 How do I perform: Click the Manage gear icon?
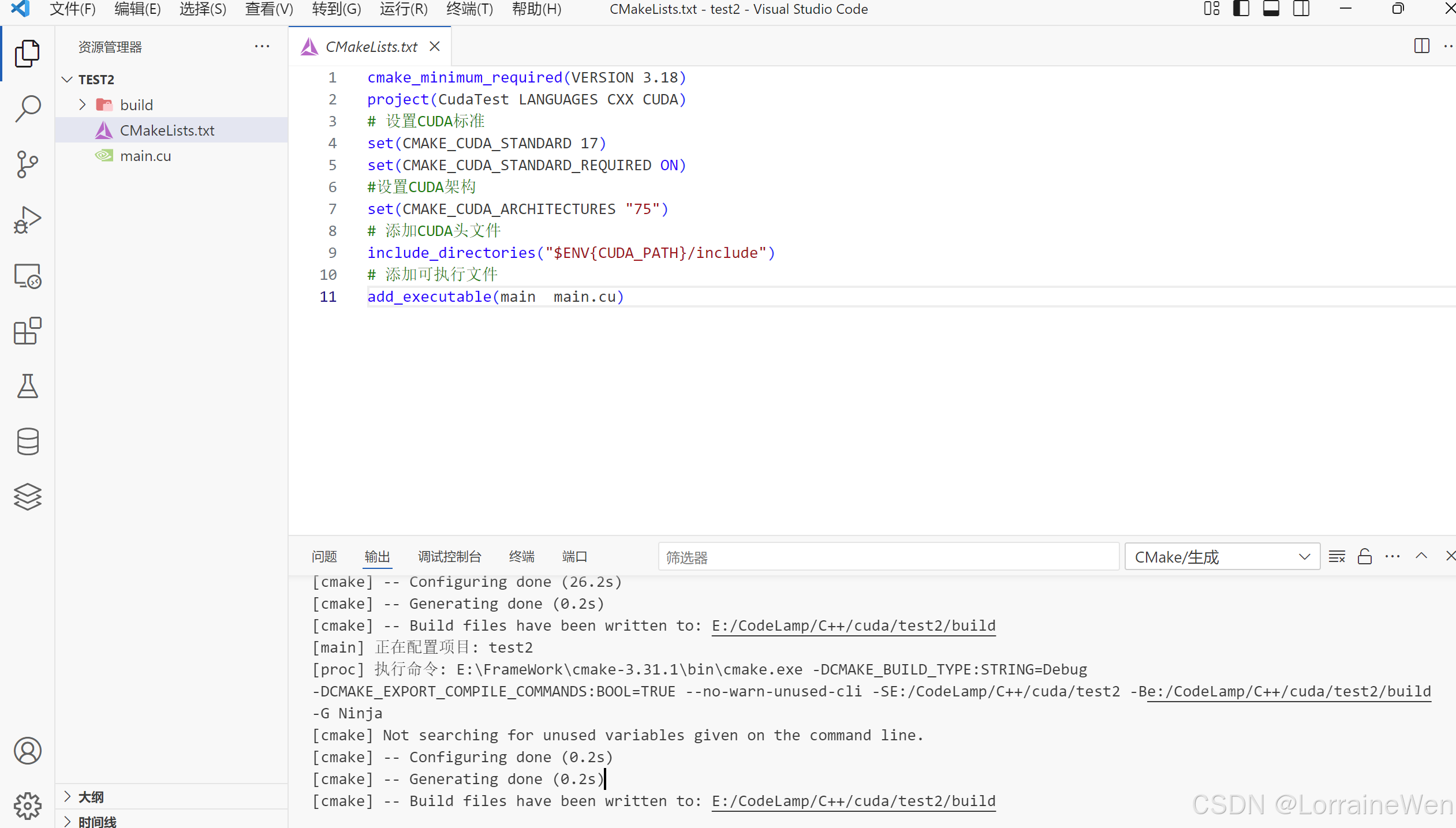click(x=27, y=805)
